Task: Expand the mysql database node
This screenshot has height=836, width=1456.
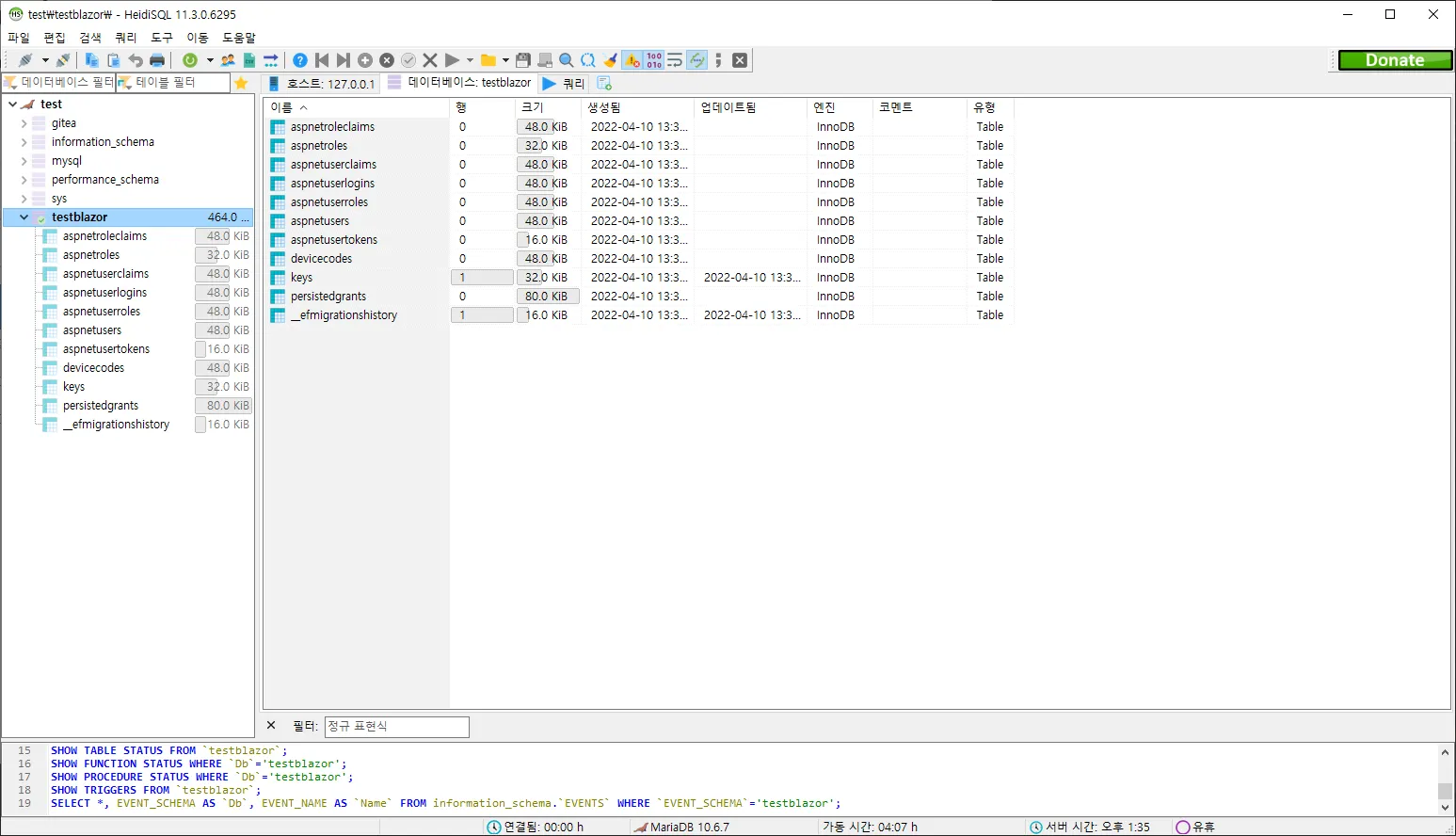Action: coord(24,161)
